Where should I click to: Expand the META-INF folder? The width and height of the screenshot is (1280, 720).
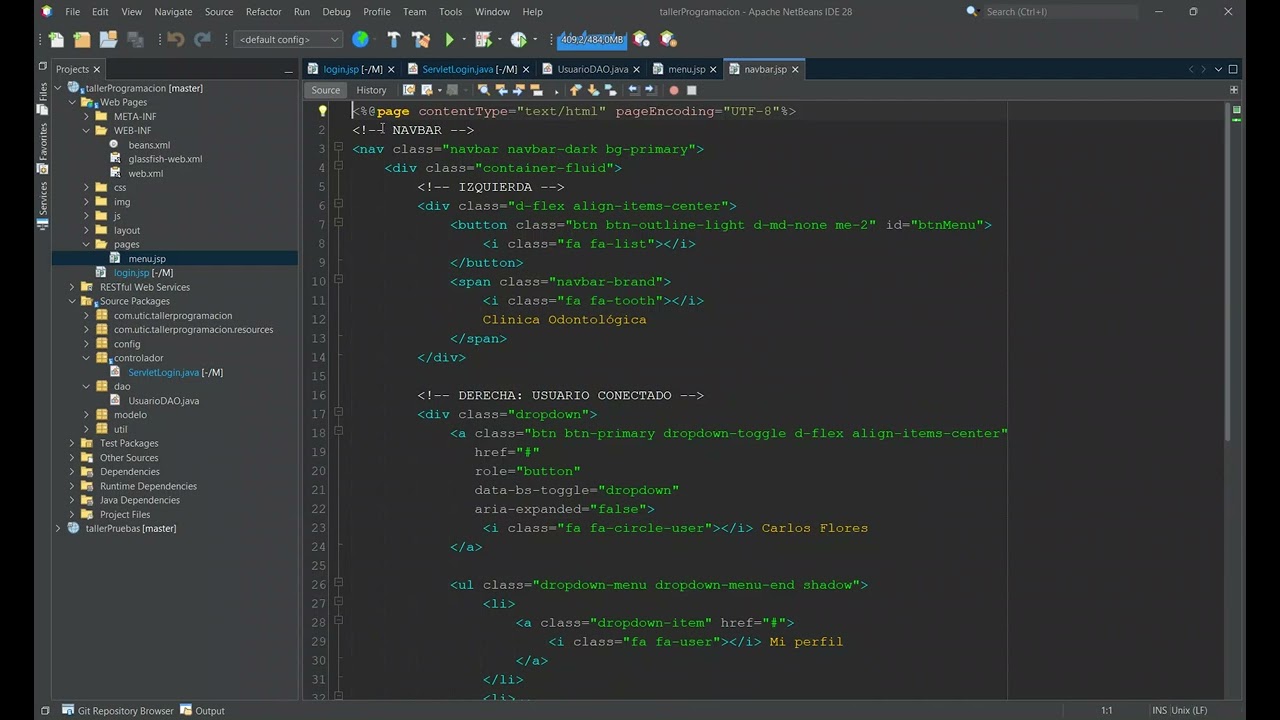tap(86, 116)
